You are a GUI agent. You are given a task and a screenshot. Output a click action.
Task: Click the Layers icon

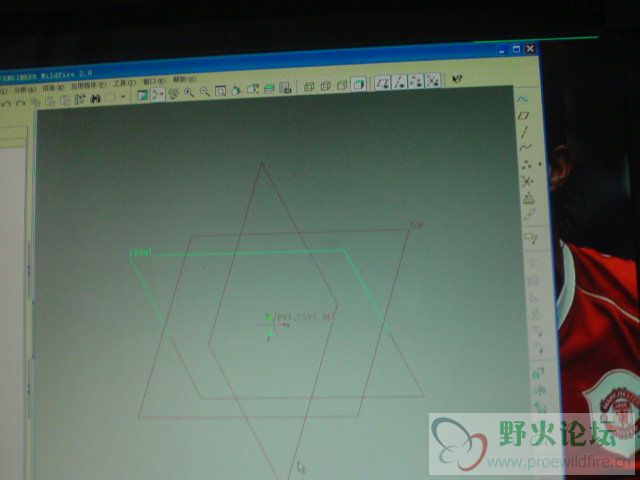pos(269,89)
